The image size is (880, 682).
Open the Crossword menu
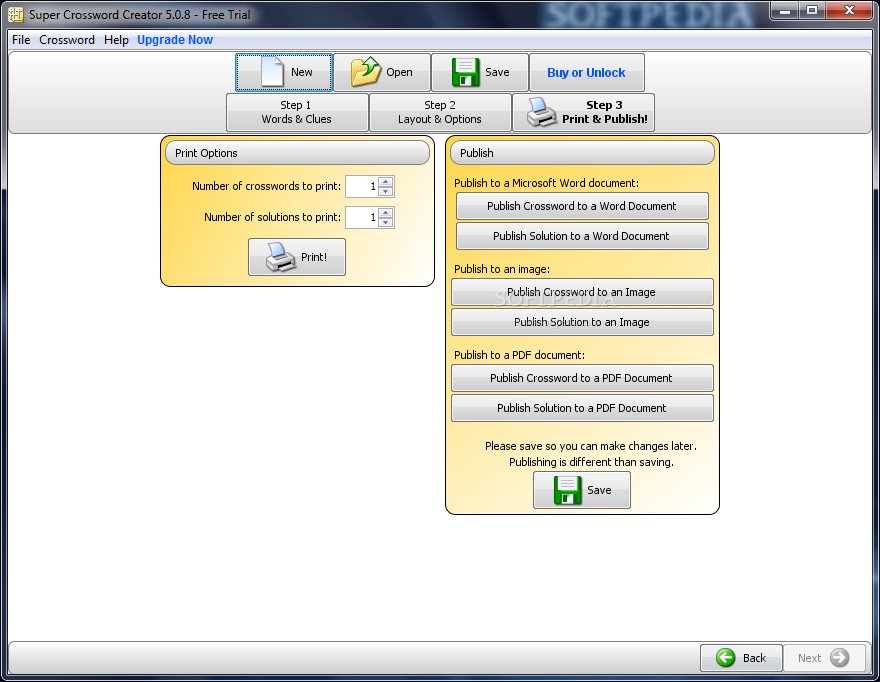pyautogui.click(x=67, y=40)
